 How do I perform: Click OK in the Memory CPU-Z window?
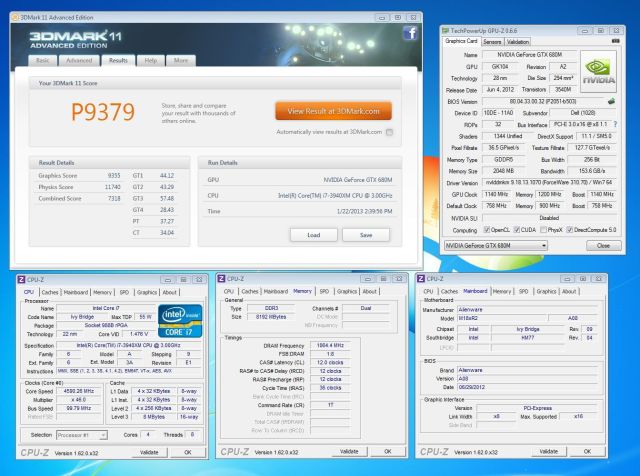point(388,452)
